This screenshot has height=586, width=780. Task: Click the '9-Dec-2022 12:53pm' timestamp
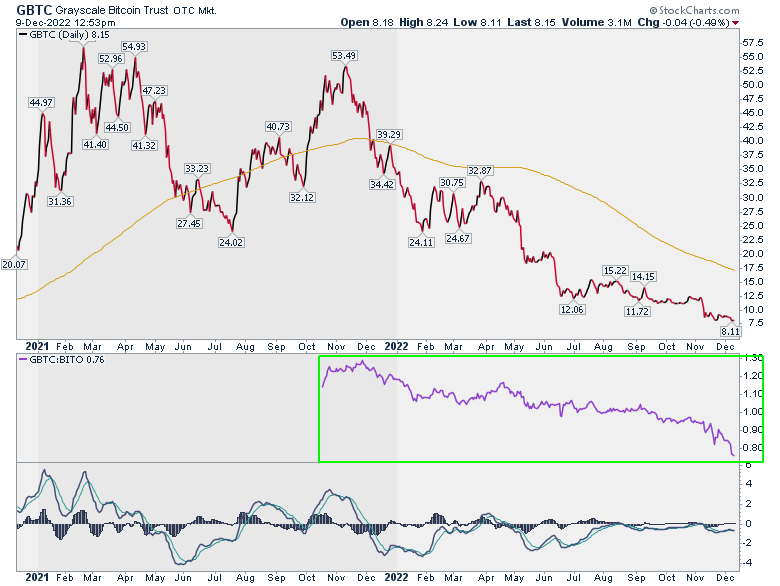point(65,22)
